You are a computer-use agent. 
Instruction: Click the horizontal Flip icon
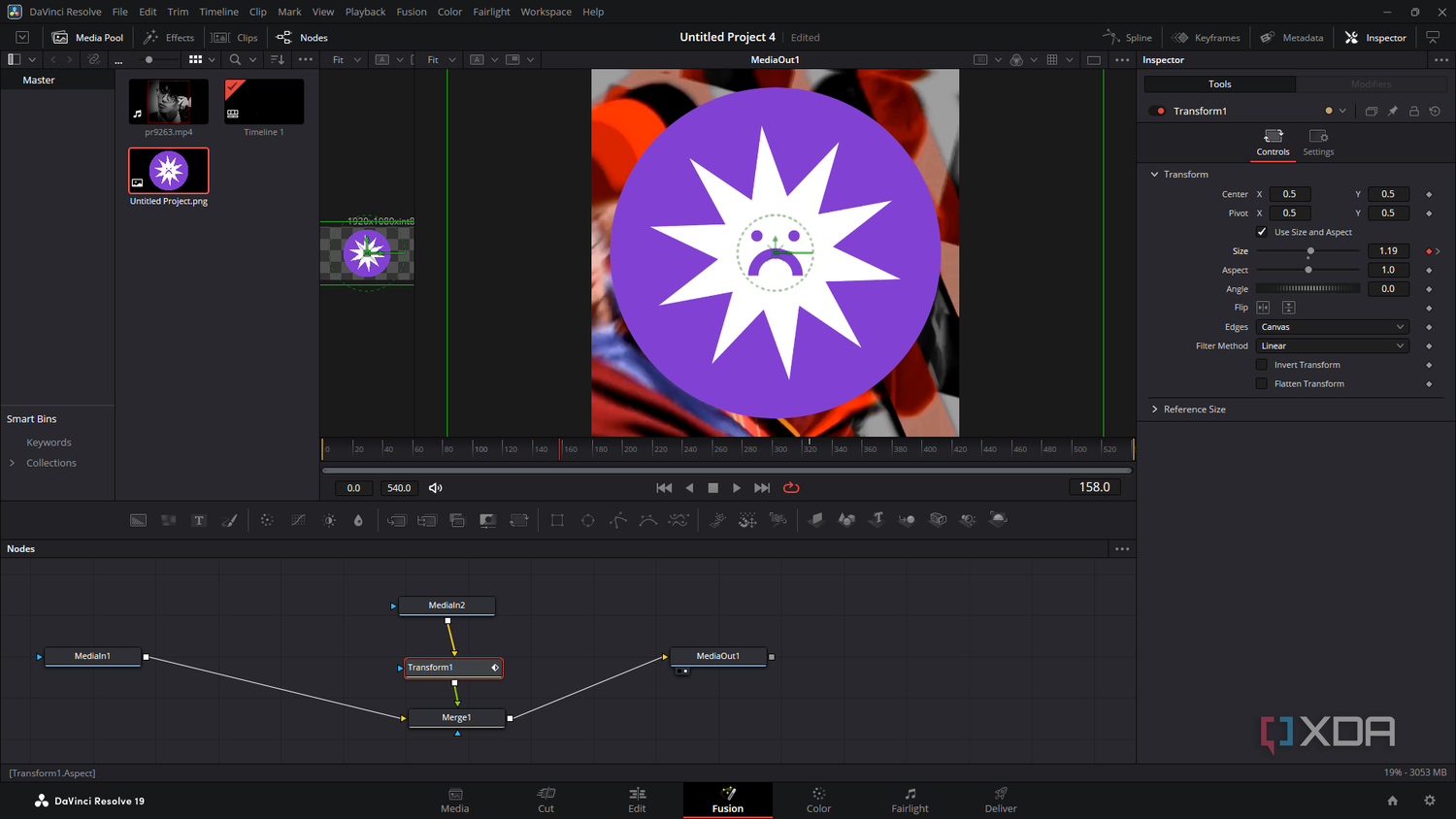coord(1264,308)
